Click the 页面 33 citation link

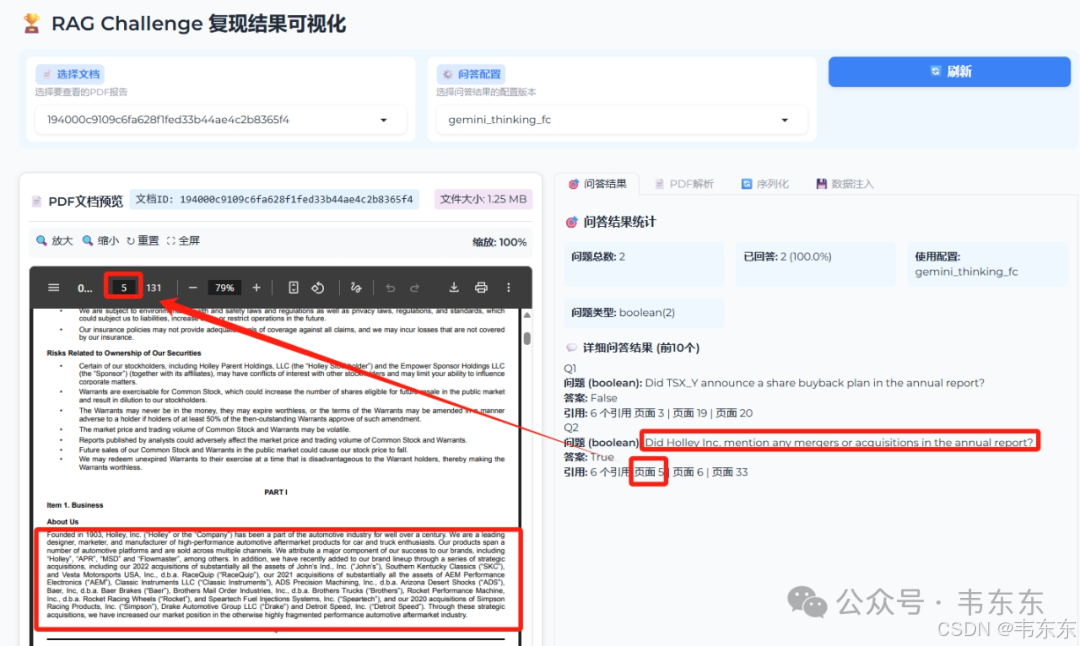(x=729, y=472)
